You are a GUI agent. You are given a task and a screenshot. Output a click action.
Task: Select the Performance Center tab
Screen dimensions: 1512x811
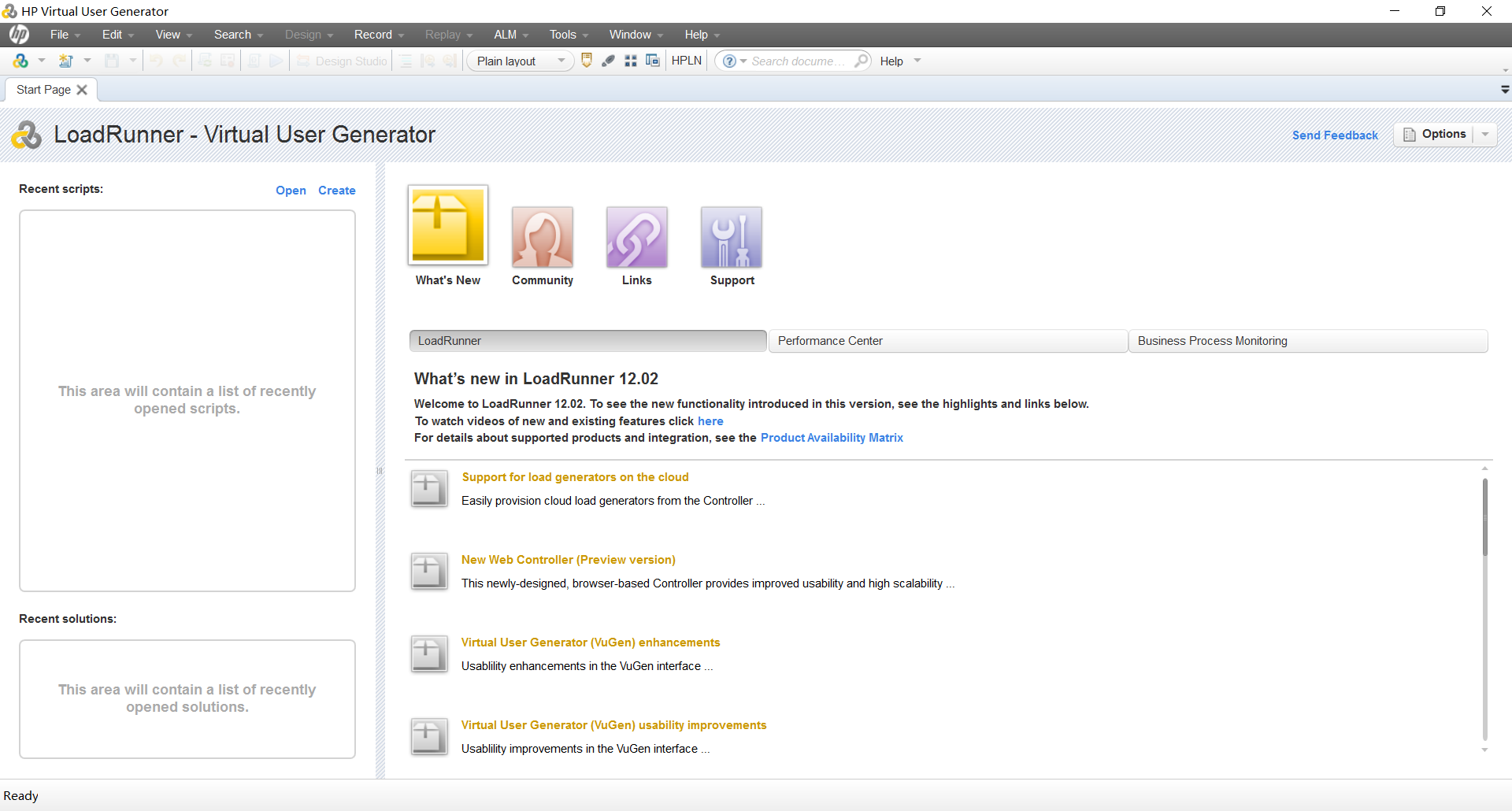point(948,341)
